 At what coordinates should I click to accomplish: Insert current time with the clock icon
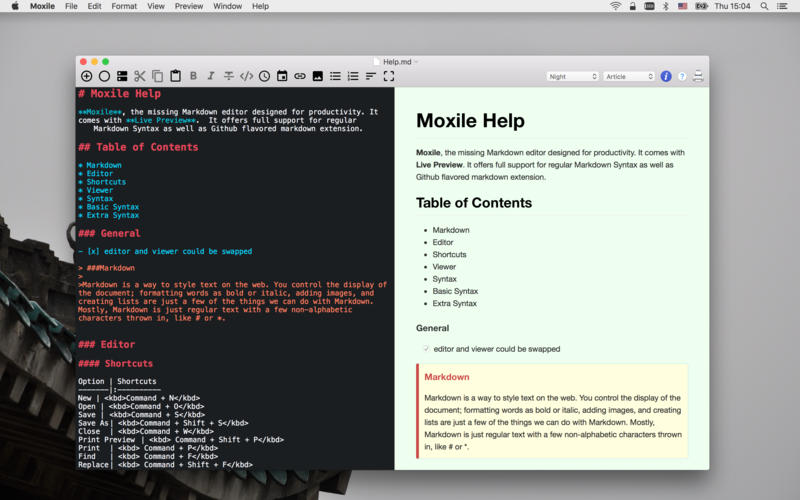(264, 76)
